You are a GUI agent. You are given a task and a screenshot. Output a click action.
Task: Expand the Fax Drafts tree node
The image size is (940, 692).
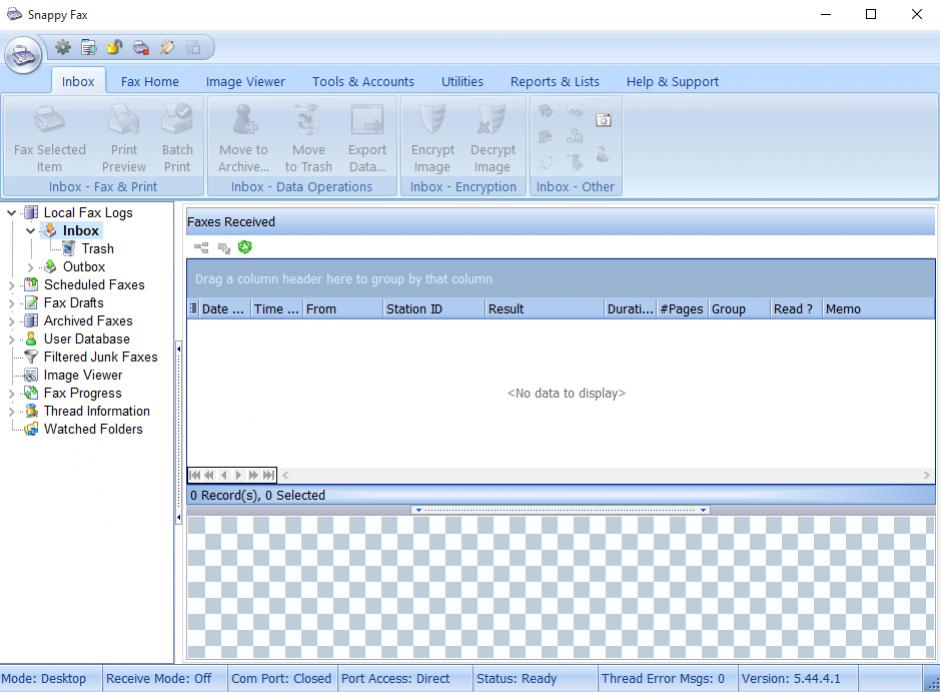[x=11, y=303]
